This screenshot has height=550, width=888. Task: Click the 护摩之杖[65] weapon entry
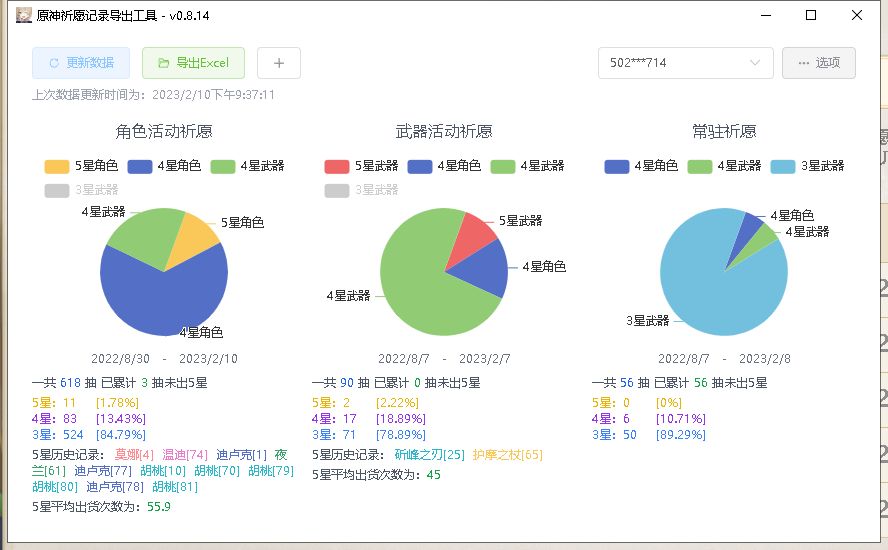507,455
